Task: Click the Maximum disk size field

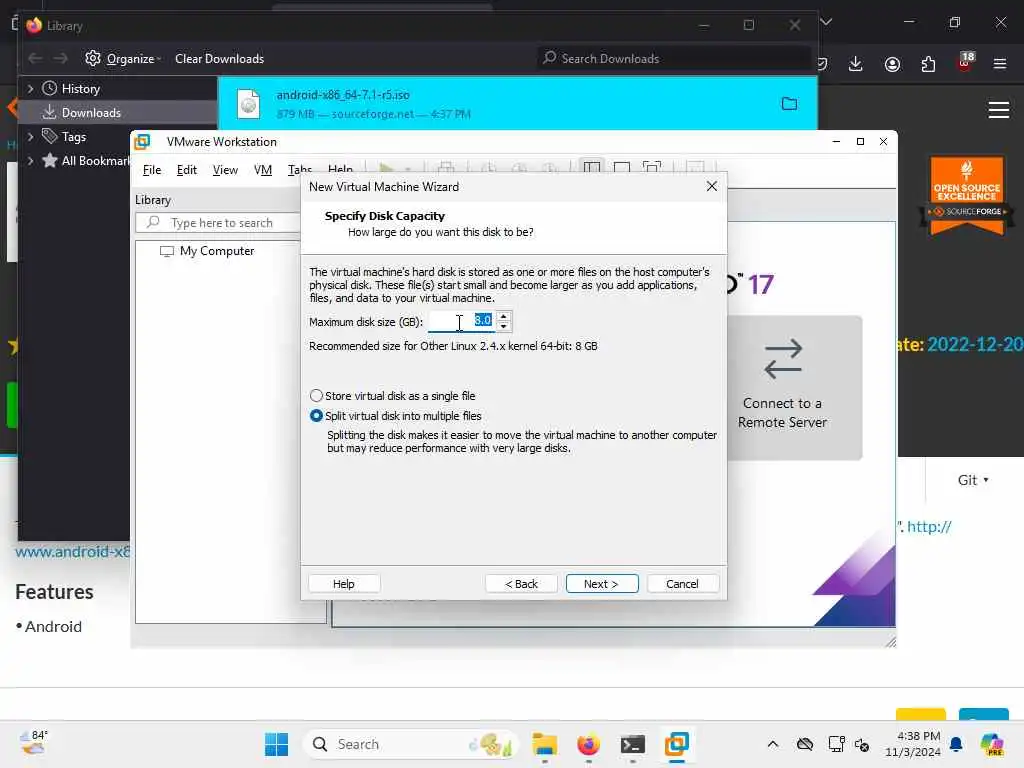Action: click(461, 321)
